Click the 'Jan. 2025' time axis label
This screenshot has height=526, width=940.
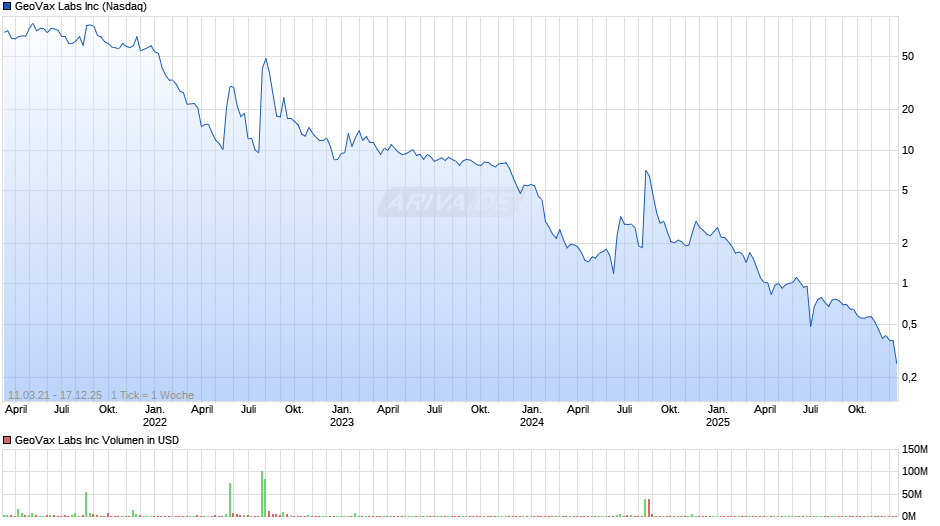coord(718,416)
